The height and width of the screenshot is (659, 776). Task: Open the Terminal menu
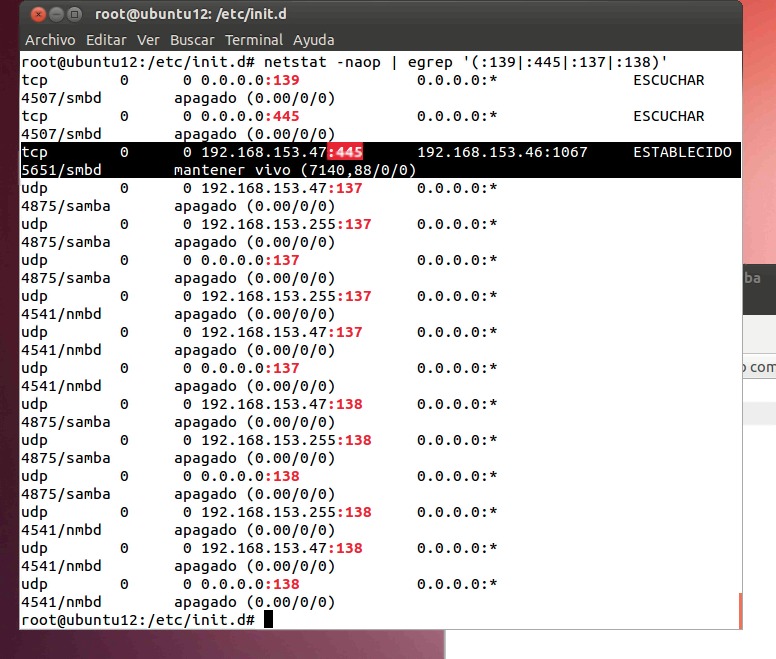[x=254, y=40]
